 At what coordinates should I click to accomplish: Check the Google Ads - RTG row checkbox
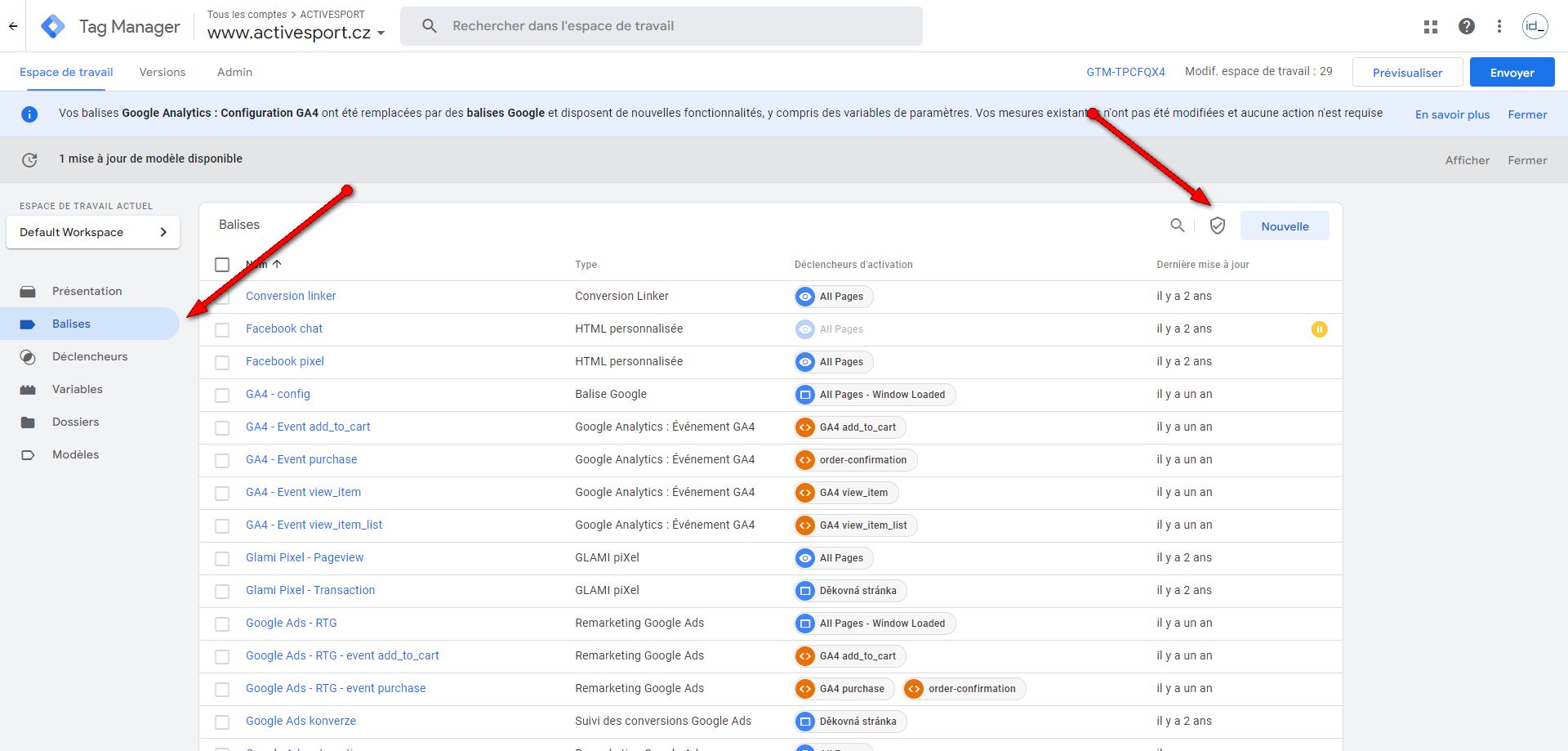(x=222, y=624)
